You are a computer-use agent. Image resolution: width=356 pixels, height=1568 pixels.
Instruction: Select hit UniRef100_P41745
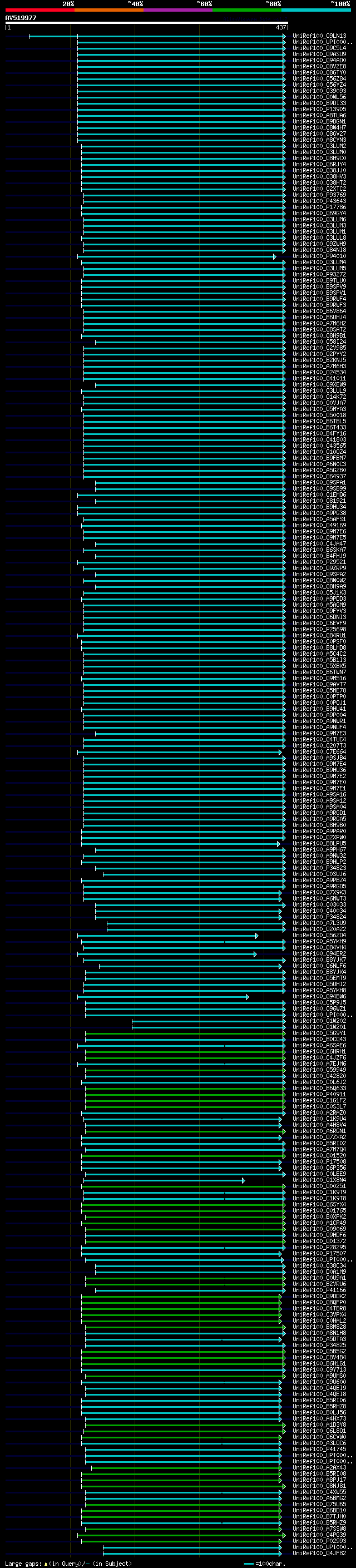tap(319, 1449)
